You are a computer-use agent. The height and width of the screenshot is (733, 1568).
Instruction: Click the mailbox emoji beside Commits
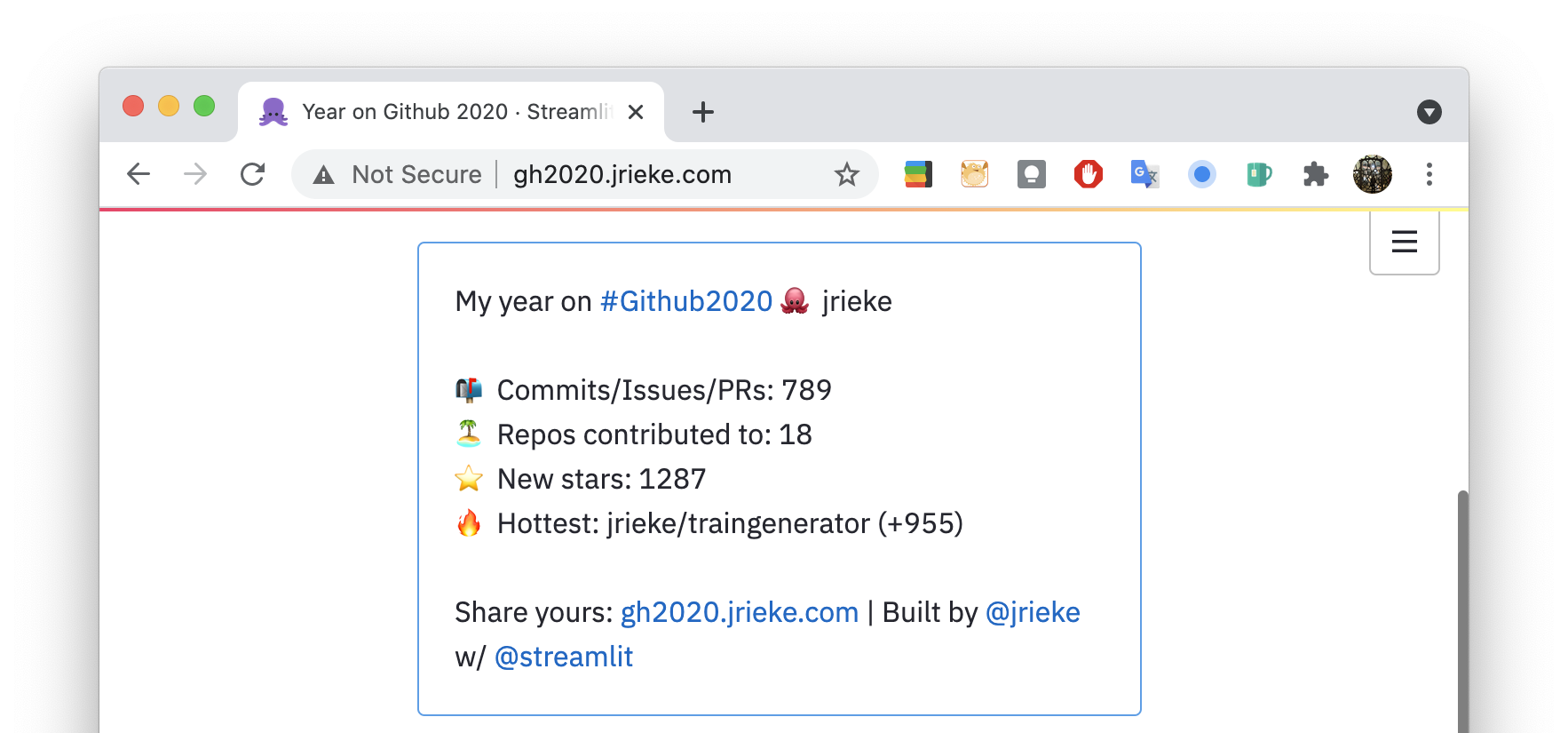point(469,390)
